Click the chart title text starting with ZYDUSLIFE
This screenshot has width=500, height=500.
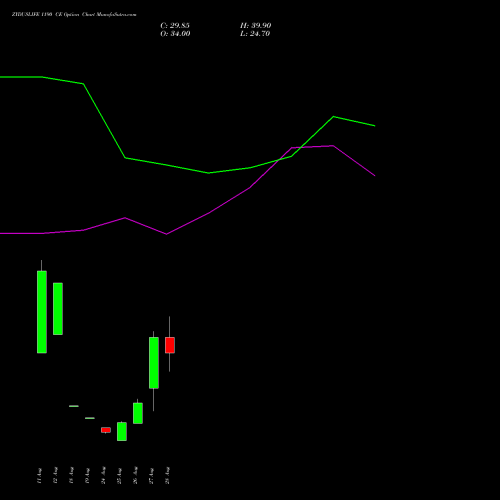74,14
